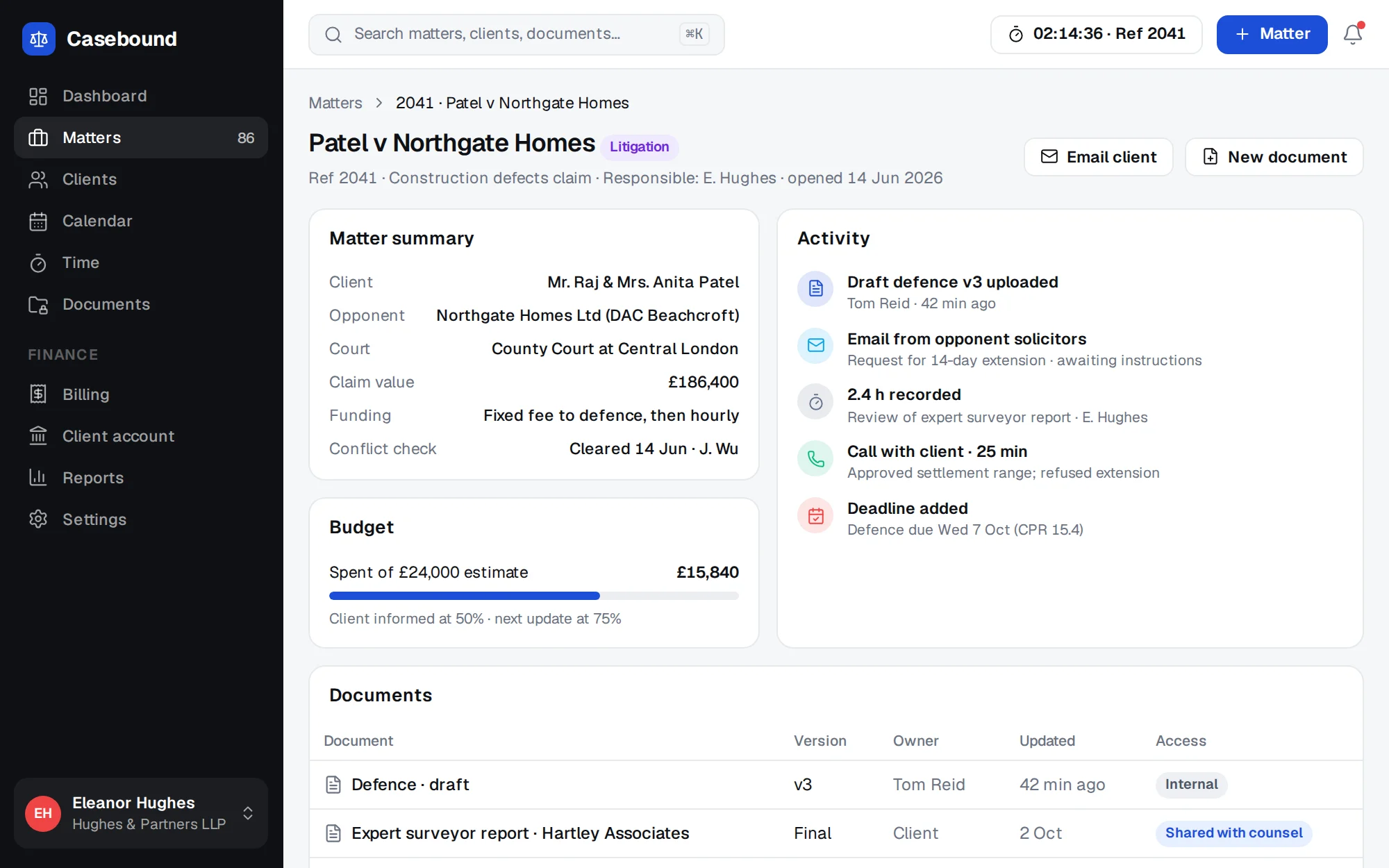Focus the search matters, clients, documents field

(516, 34)
